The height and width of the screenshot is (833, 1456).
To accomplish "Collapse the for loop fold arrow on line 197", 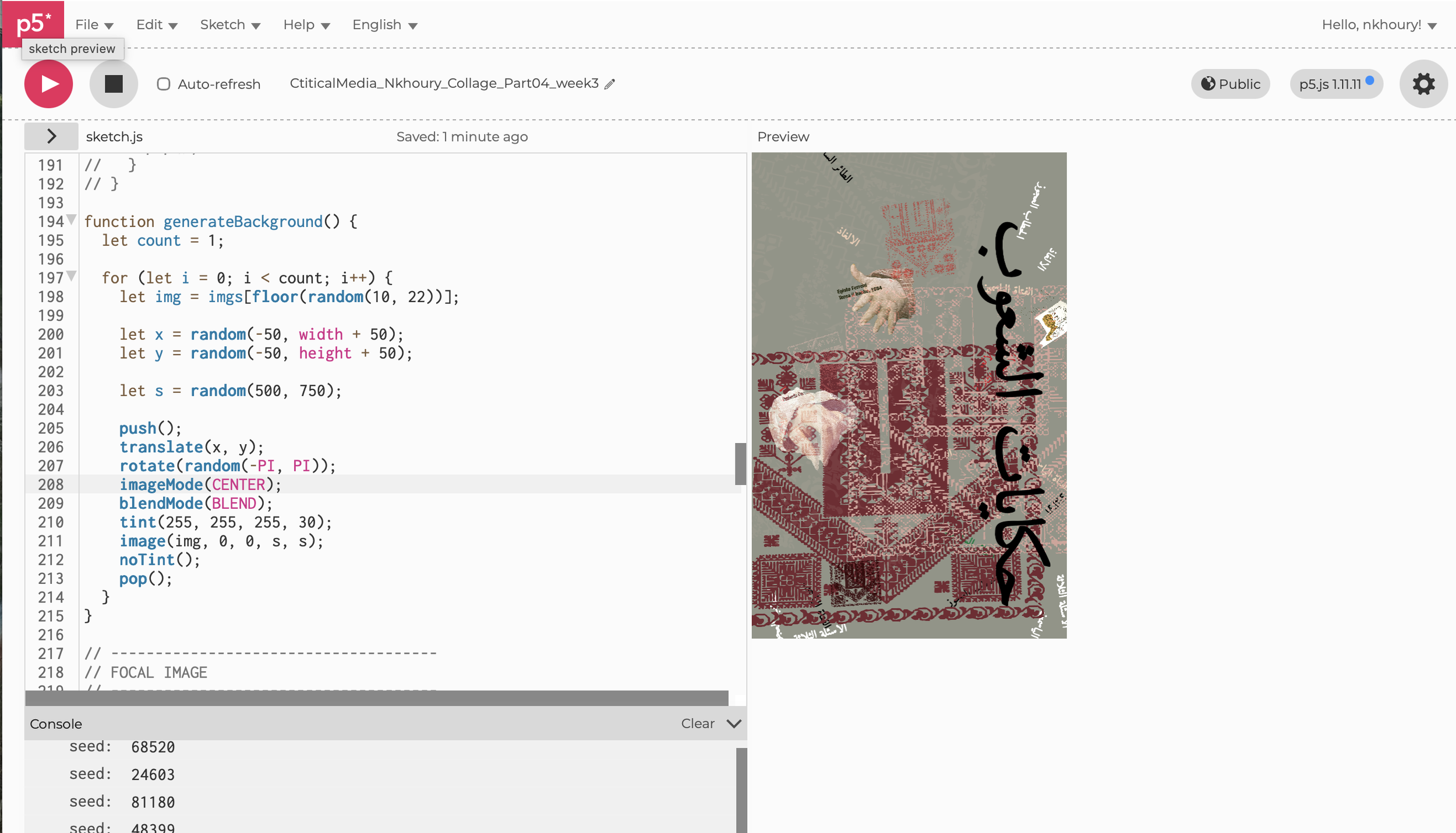I will [71, 276].
